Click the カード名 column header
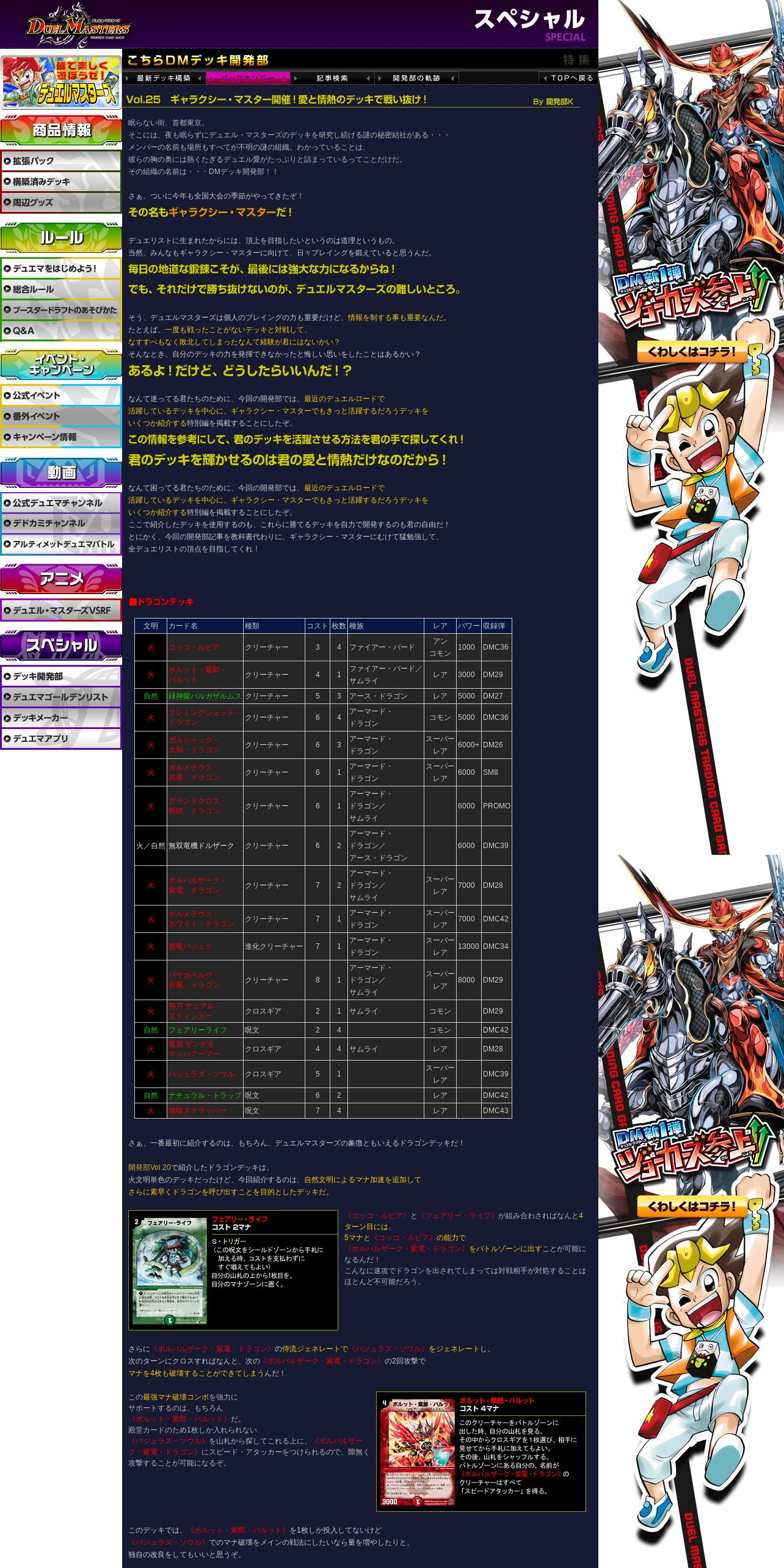Viewport: 784px width, 1568px height. pos(205,626)
